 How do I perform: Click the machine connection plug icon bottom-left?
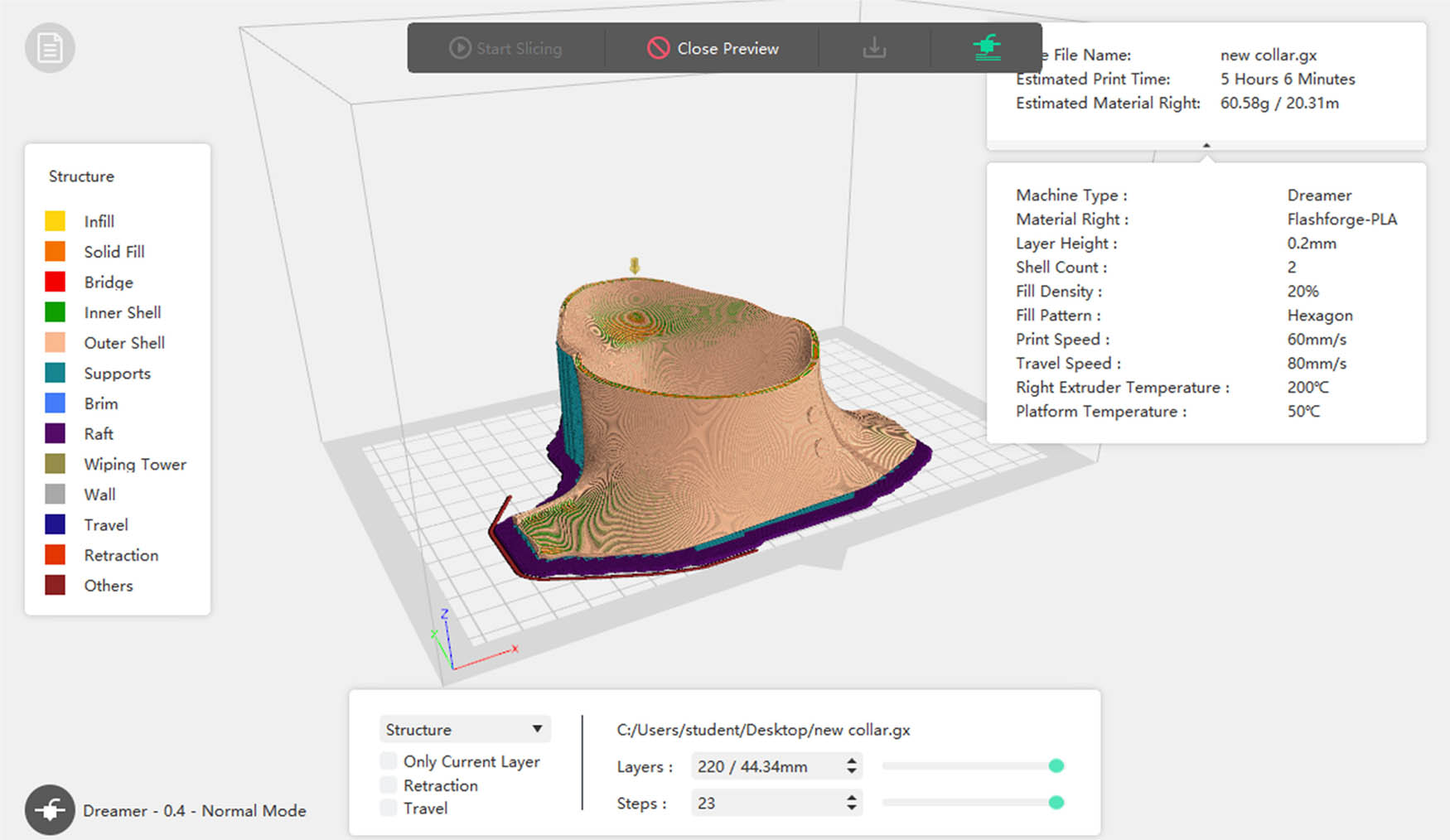tap(50, 810)
